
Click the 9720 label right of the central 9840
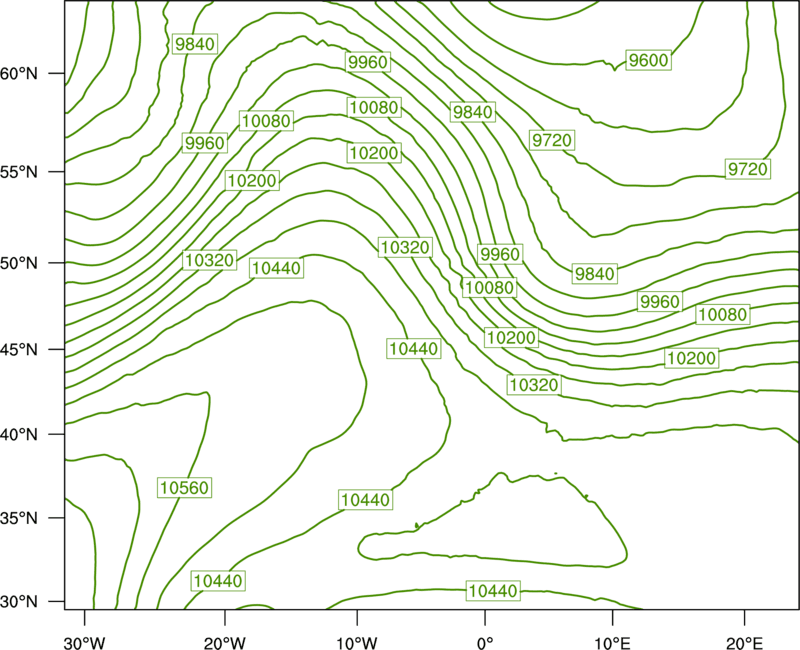[x=552, y=140]
